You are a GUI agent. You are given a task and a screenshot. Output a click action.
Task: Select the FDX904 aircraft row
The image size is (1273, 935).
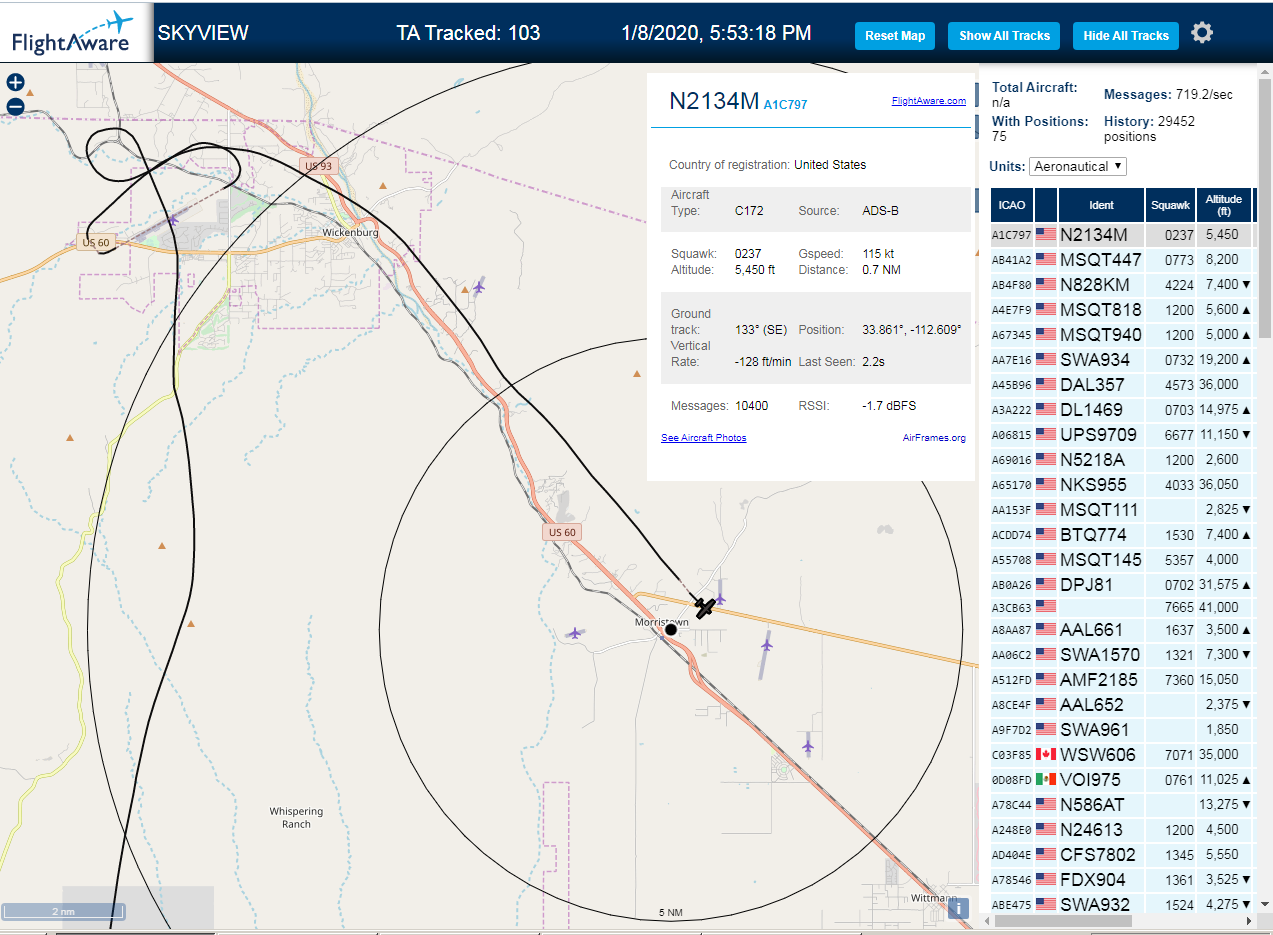coord(1123,879)
